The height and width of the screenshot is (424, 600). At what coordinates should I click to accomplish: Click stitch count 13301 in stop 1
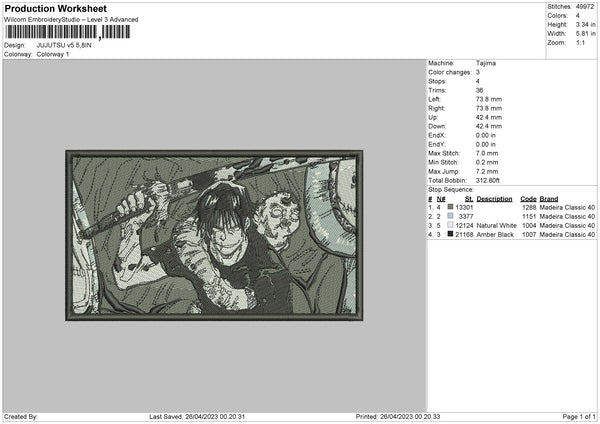(464, 207)
